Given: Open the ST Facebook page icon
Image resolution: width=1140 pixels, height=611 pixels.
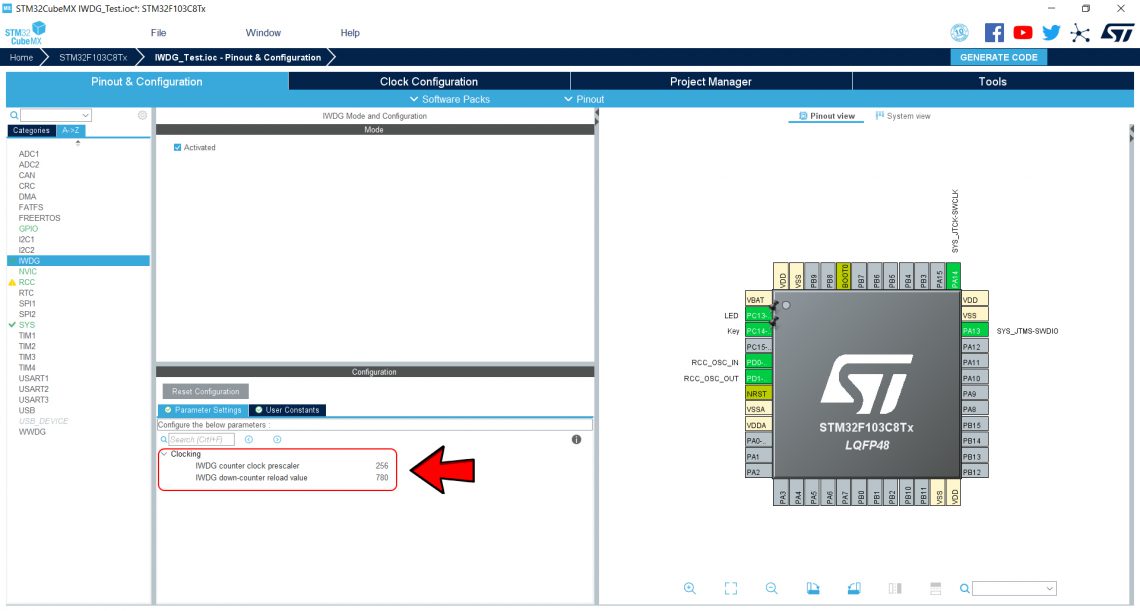Looking at the screenshot, I should [994, 33].
